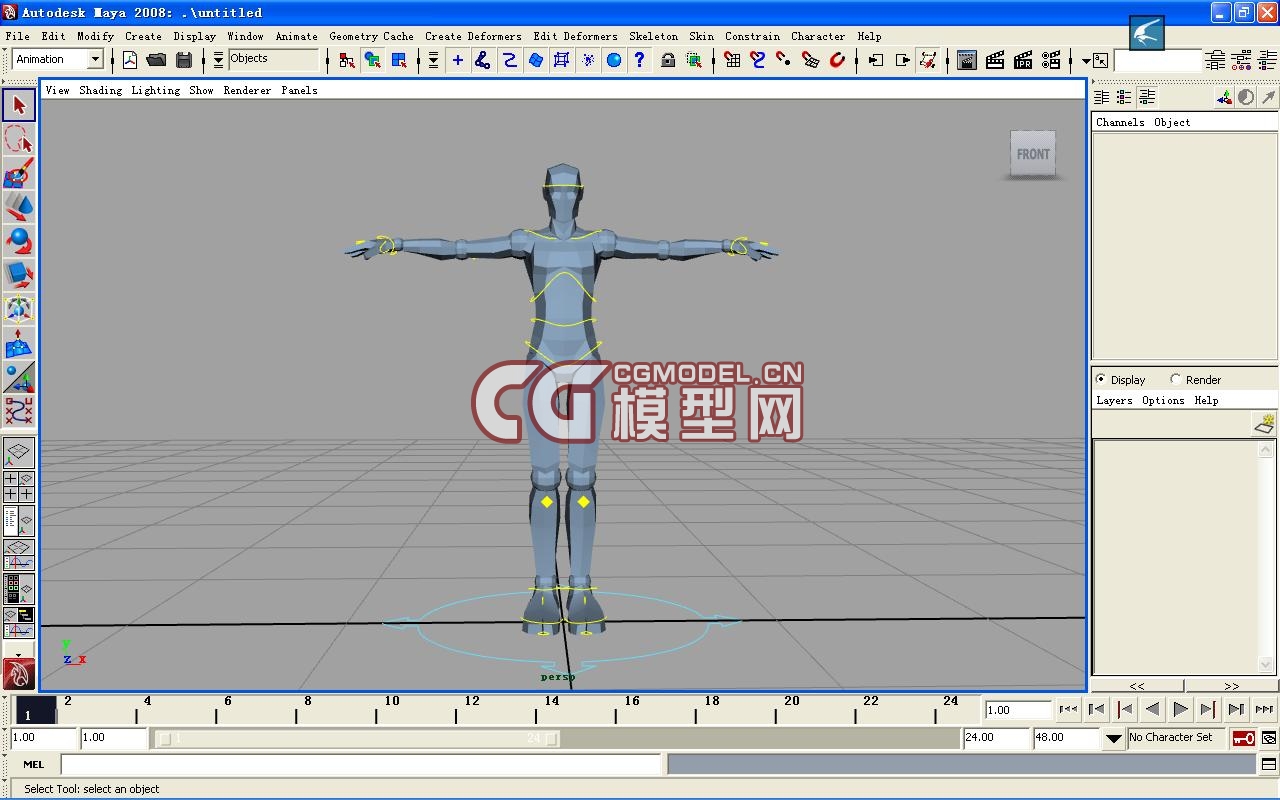Collapse a status line section divider
Screen dimensions: 1280x800
click(204, 60)
